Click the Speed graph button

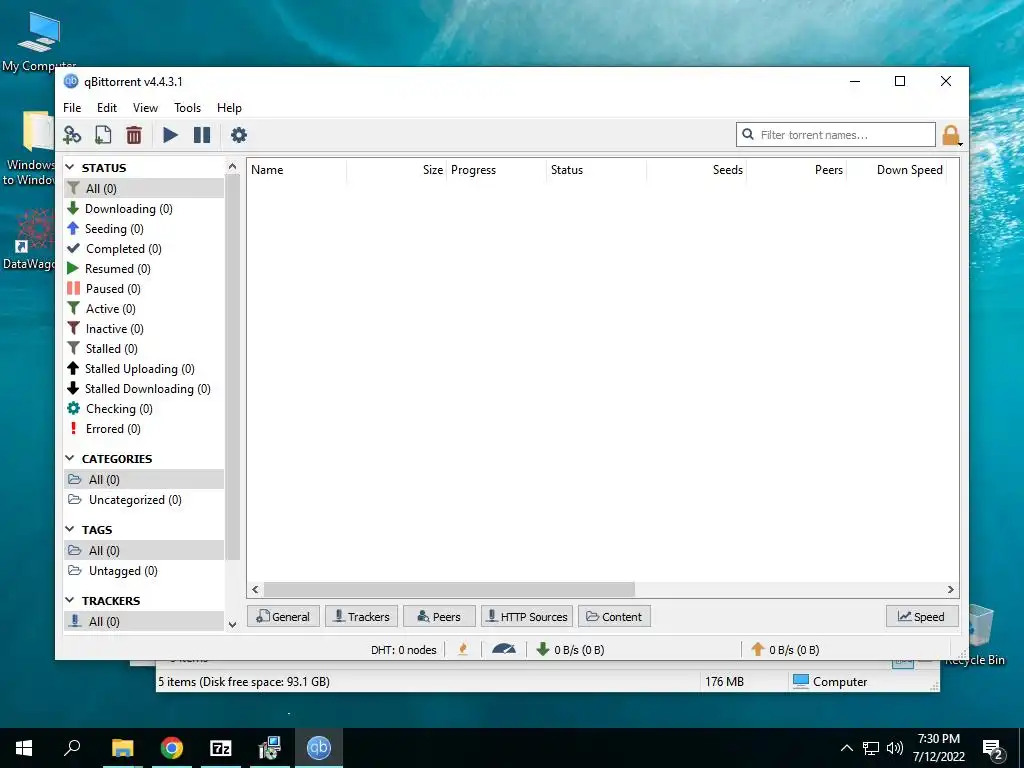pos(921,616)
